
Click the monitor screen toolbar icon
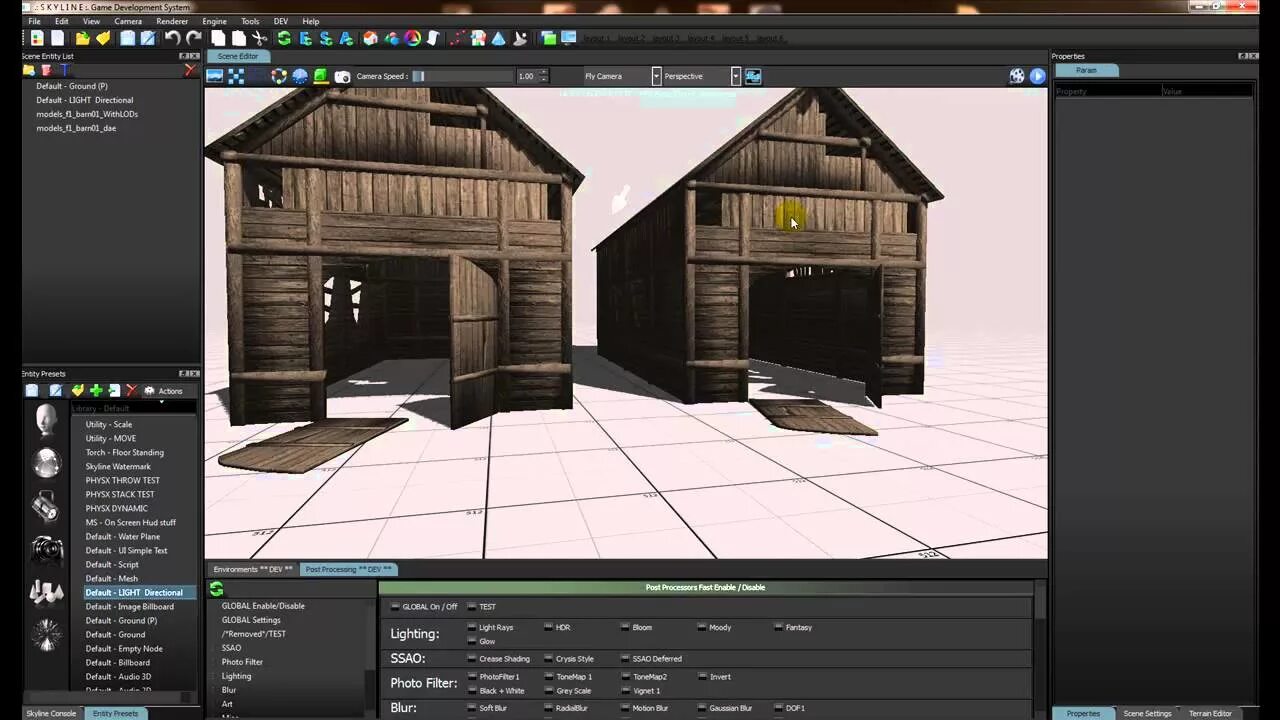tap(569, 38)
